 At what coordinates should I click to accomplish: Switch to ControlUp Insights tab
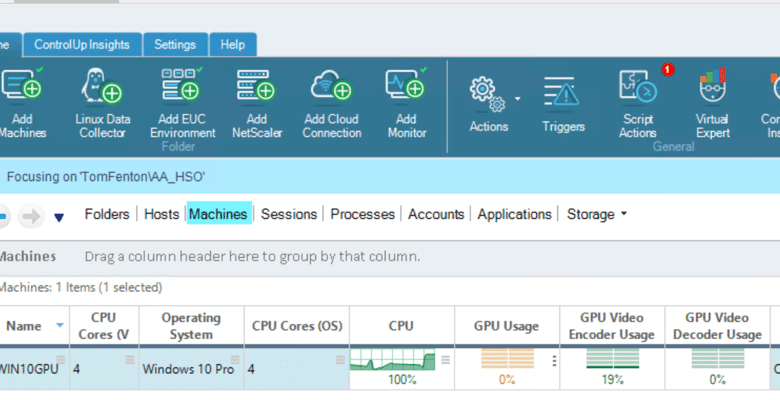82,45
